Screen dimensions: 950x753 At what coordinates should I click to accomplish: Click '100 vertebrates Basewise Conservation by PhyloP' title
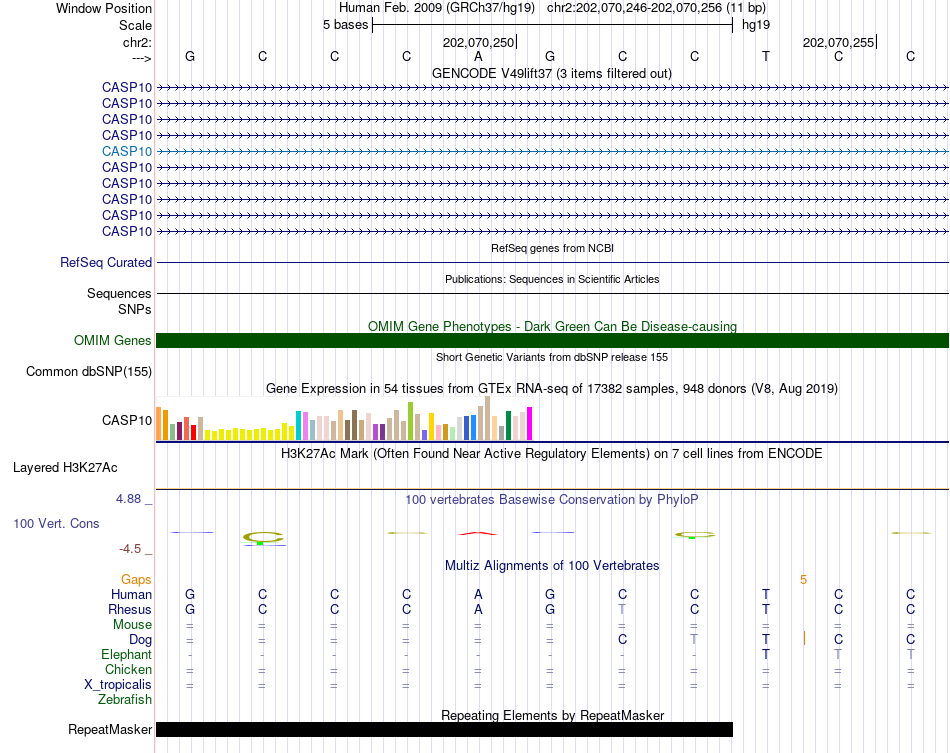tap(552, 500)
